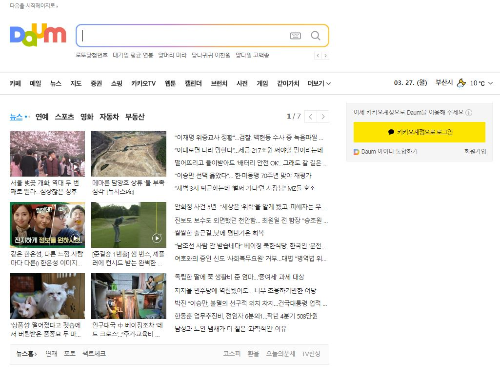Click the TV편성 link in footer bar
Screen dimensions: 500x368
(311, 354)
